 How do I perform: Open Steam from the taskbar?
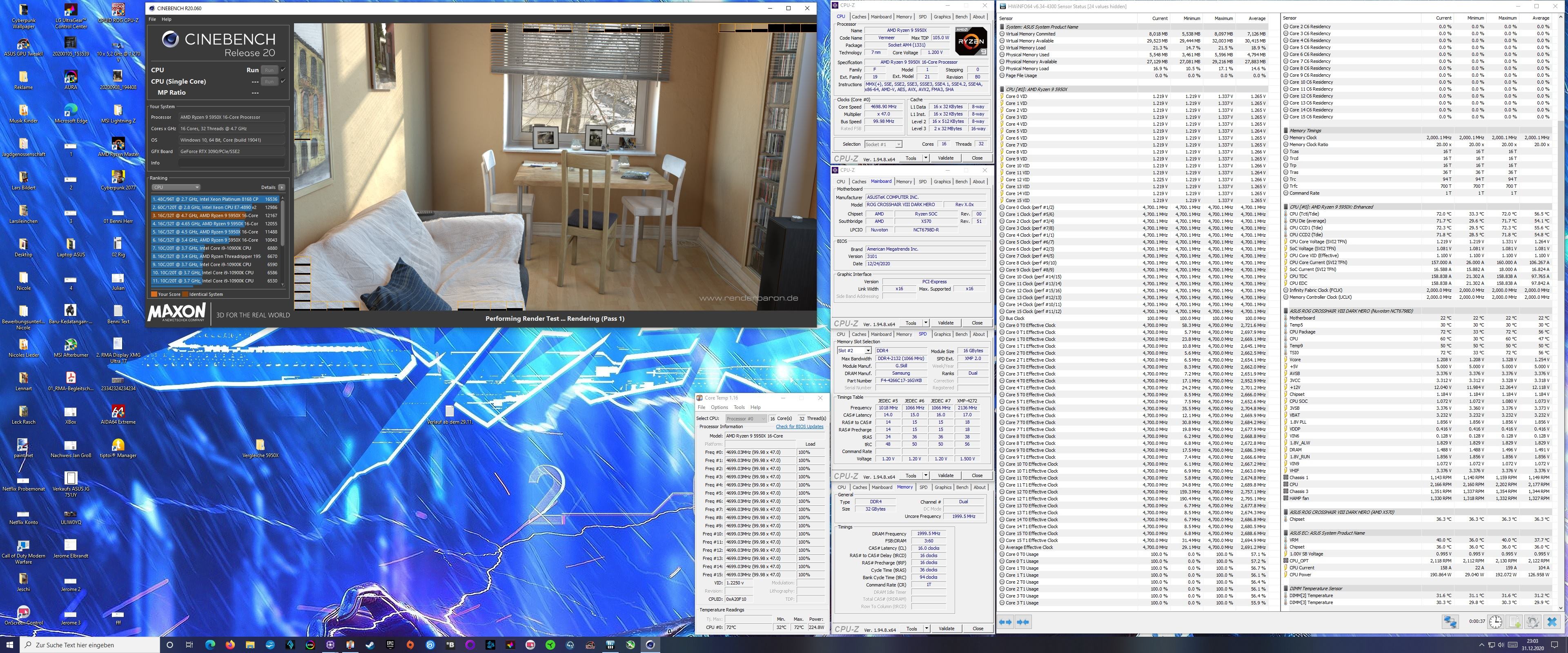click(370, 644)
